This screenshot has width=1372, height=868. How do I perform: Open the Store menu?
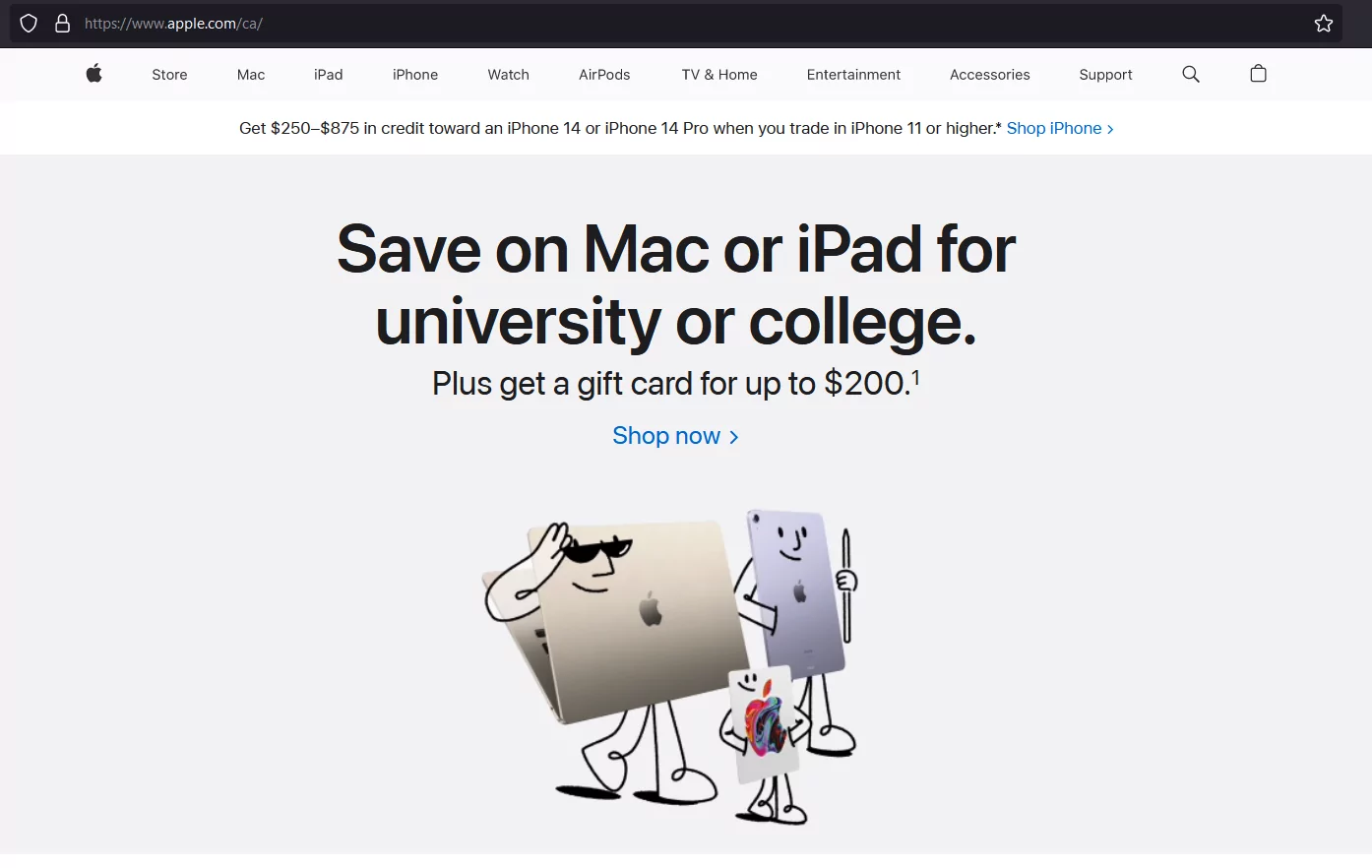click(169, 75)
